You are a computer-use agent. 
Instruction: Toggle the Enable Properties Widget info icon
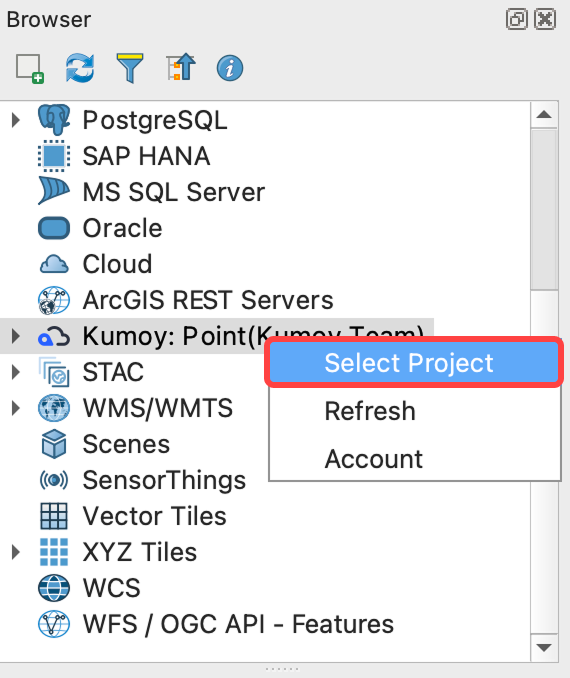click(230, 68)
